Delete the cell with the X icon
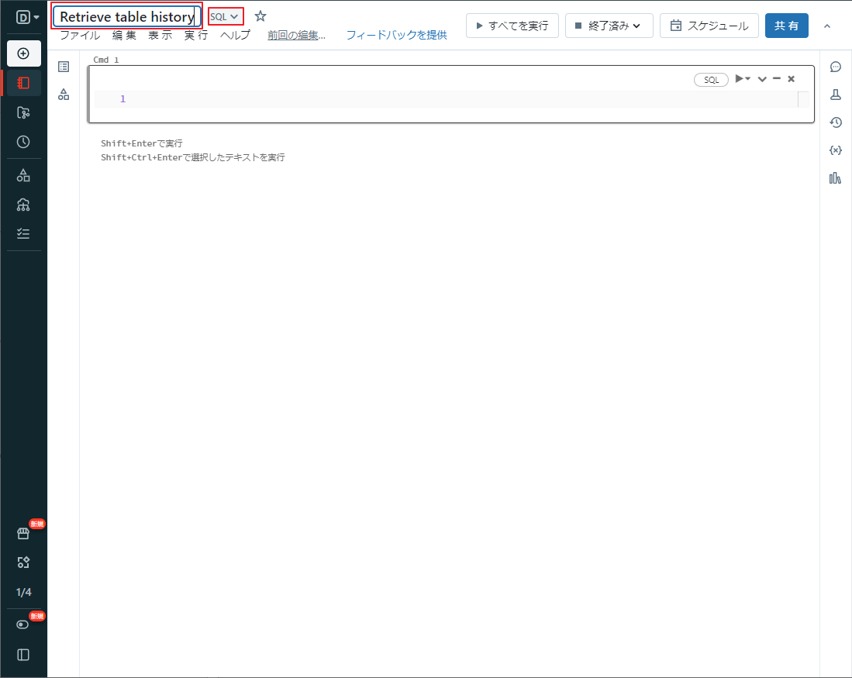This screenshot has height=678, width=852. pyautogui.click(x=791, y=79)
